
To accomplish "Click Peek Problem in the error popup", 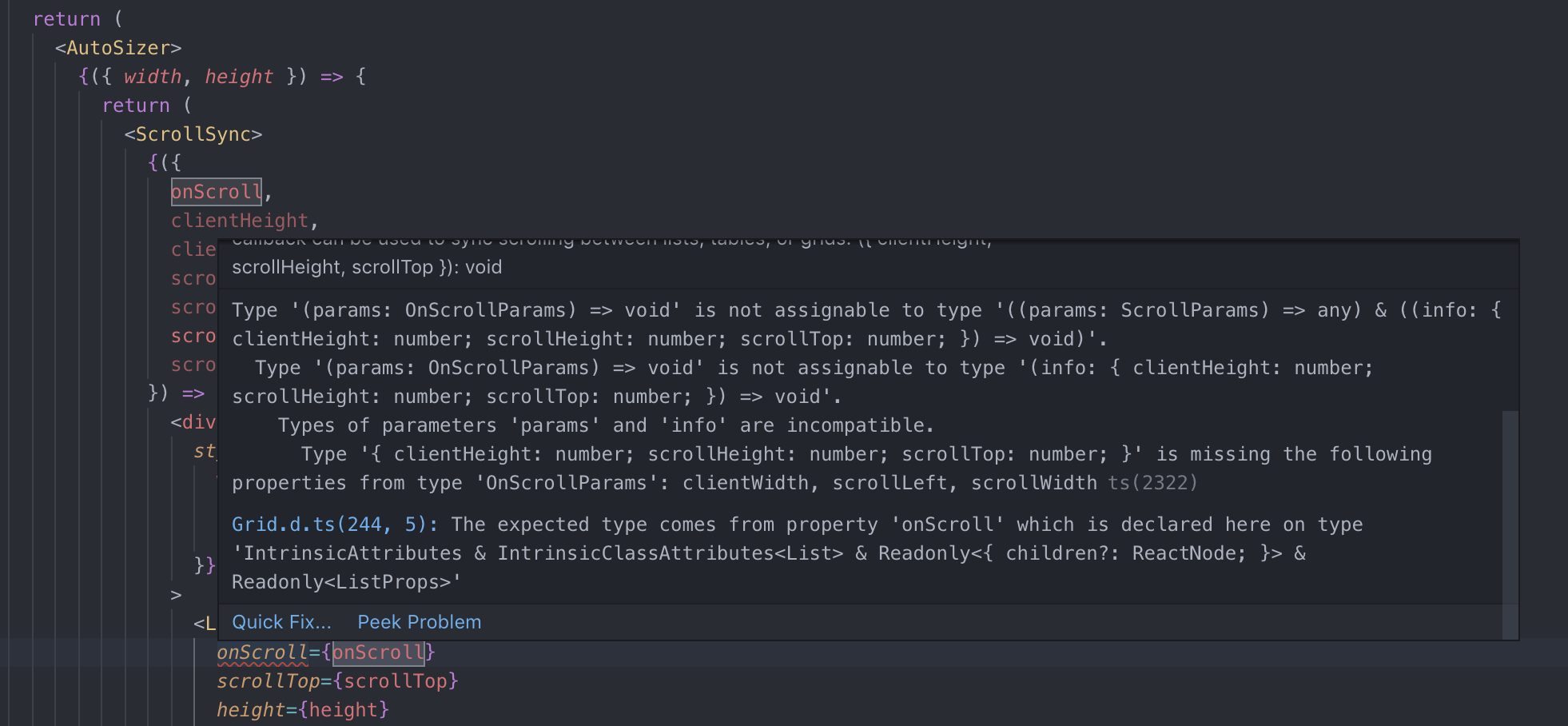I will pyautogui.click(x=419, y=622).
